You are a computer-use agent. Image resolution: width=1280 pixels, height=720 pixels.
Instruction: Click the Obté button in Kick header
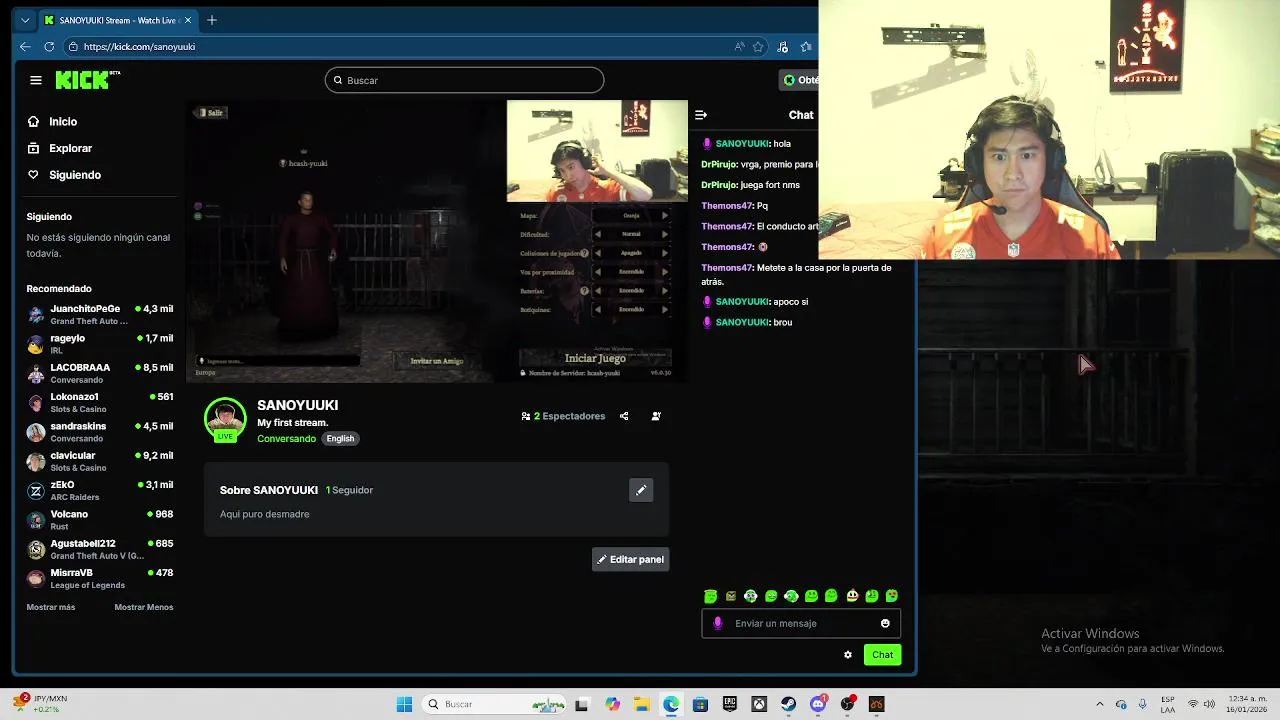click(800, 80)
